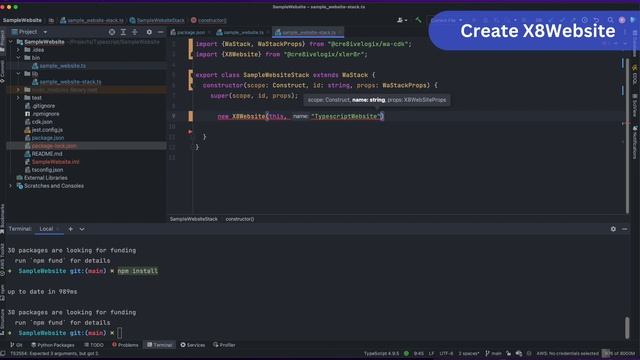Select sample_website.ts in bin folder
This screenshot has height=360, width=640.
point(62,66)
